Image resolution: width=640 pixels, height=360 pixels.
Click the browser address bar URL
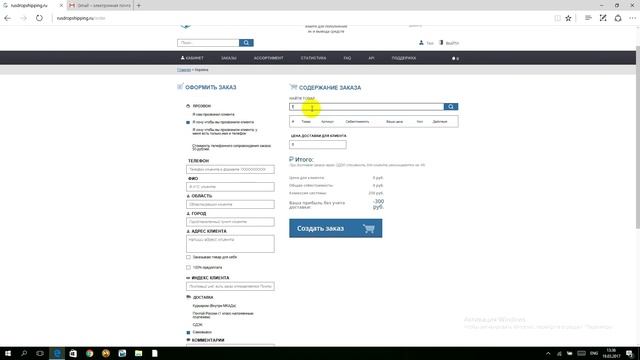point(81,18)
